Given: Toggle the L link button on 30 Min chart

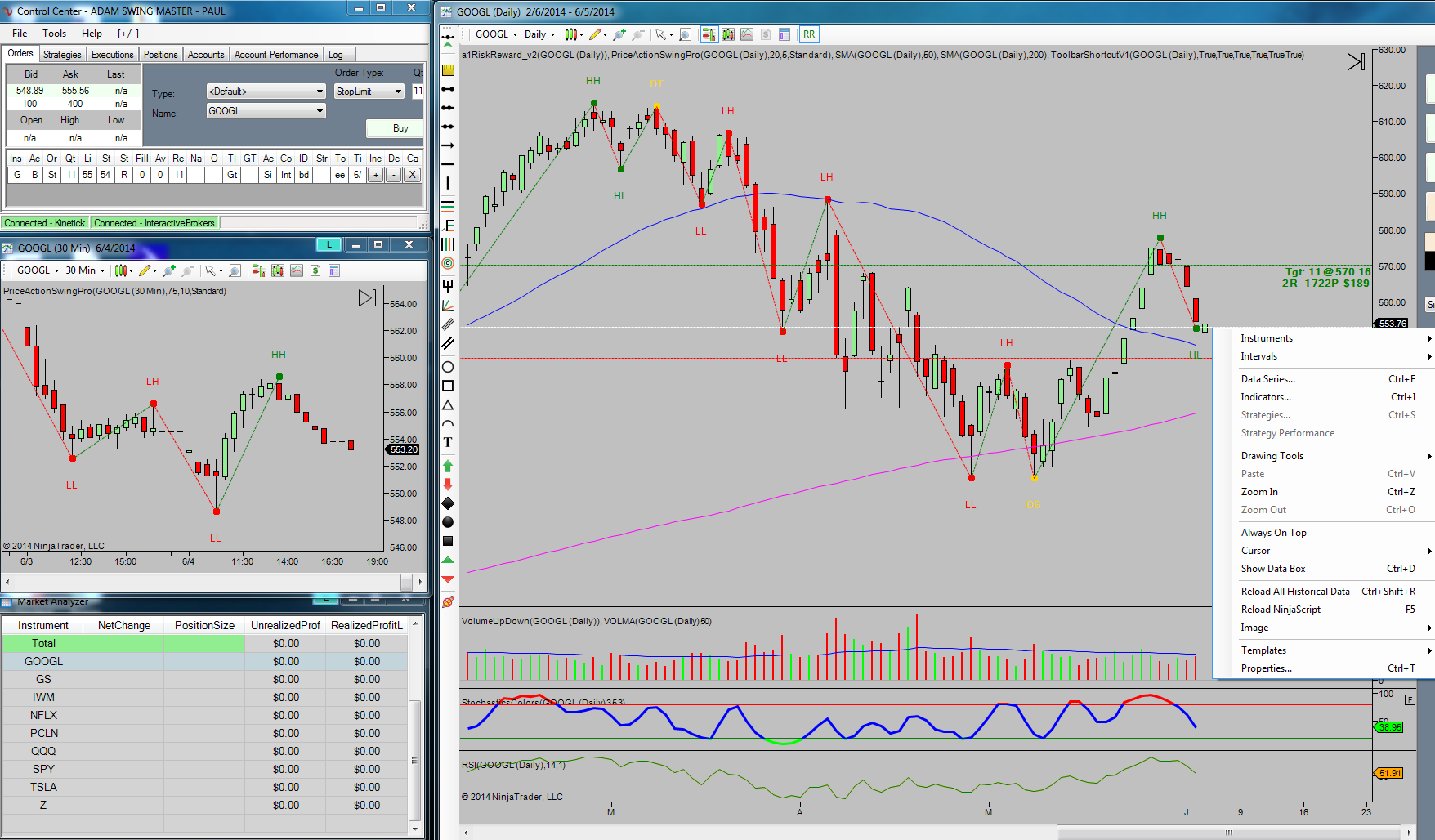Looking at the screenshot, I should click(x=329, y=244).
